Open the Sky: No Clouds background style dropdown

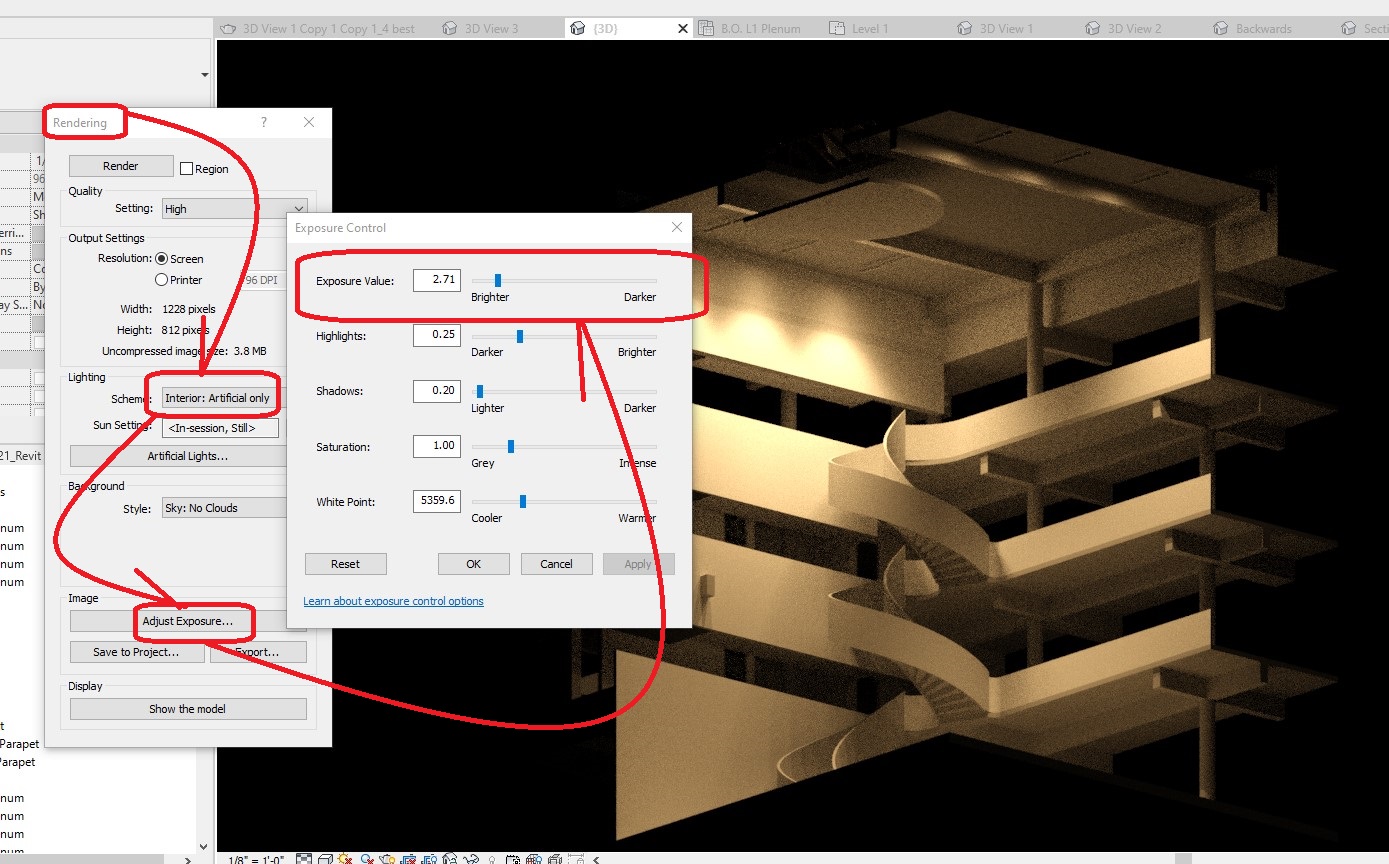(222, 507)
